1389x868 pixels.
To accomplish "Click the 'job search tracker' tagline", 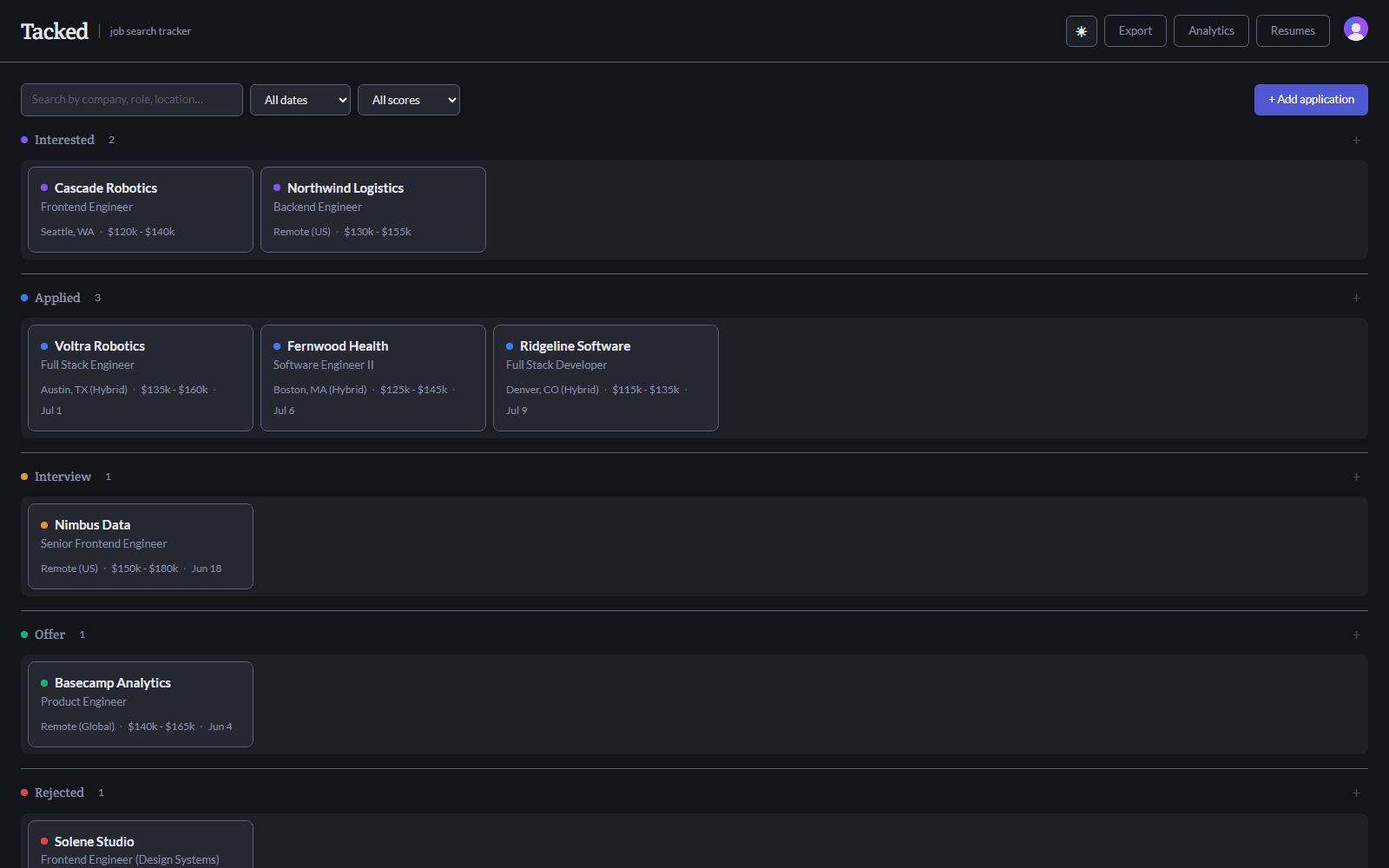I will coord(150,31).
